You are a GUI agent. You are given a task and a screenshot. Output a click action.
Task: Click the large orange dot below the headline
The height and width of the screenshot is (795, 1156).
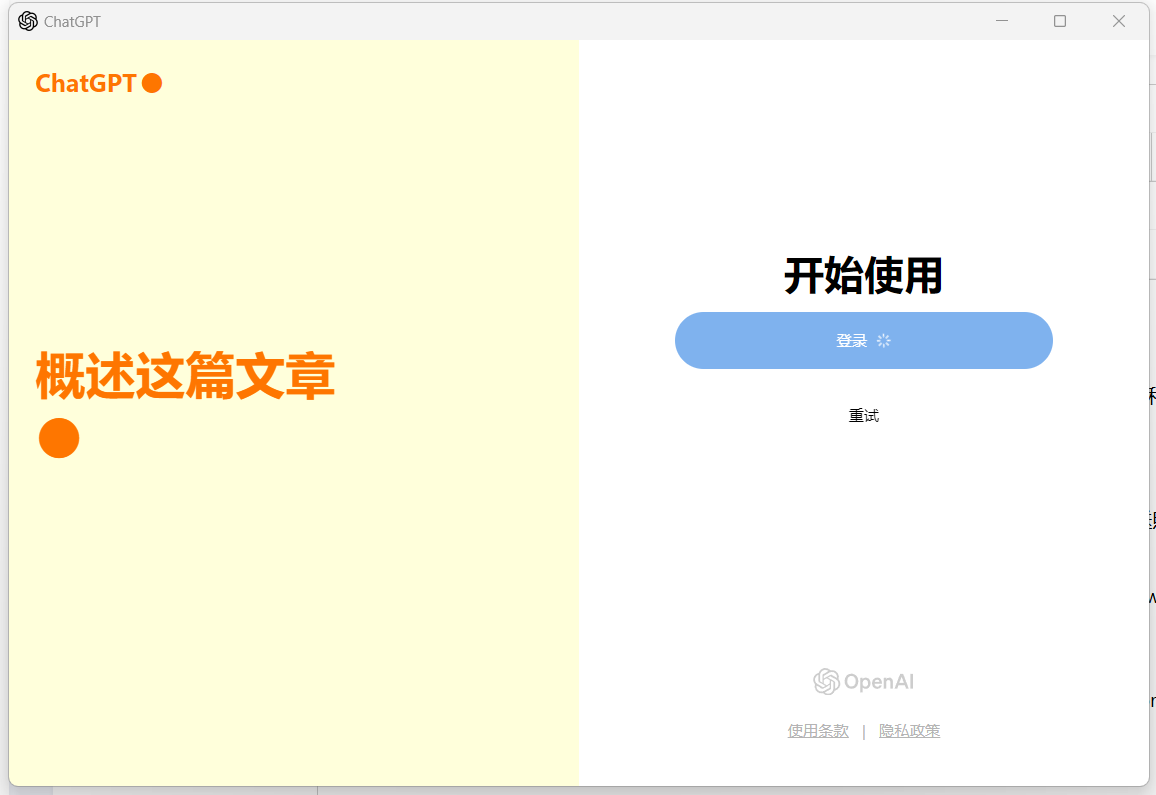[59, 438]
